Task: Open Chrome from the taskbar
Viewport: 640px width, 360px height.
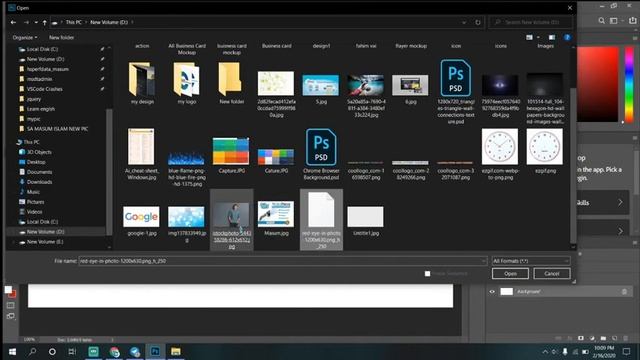Action: coord(115,351)
